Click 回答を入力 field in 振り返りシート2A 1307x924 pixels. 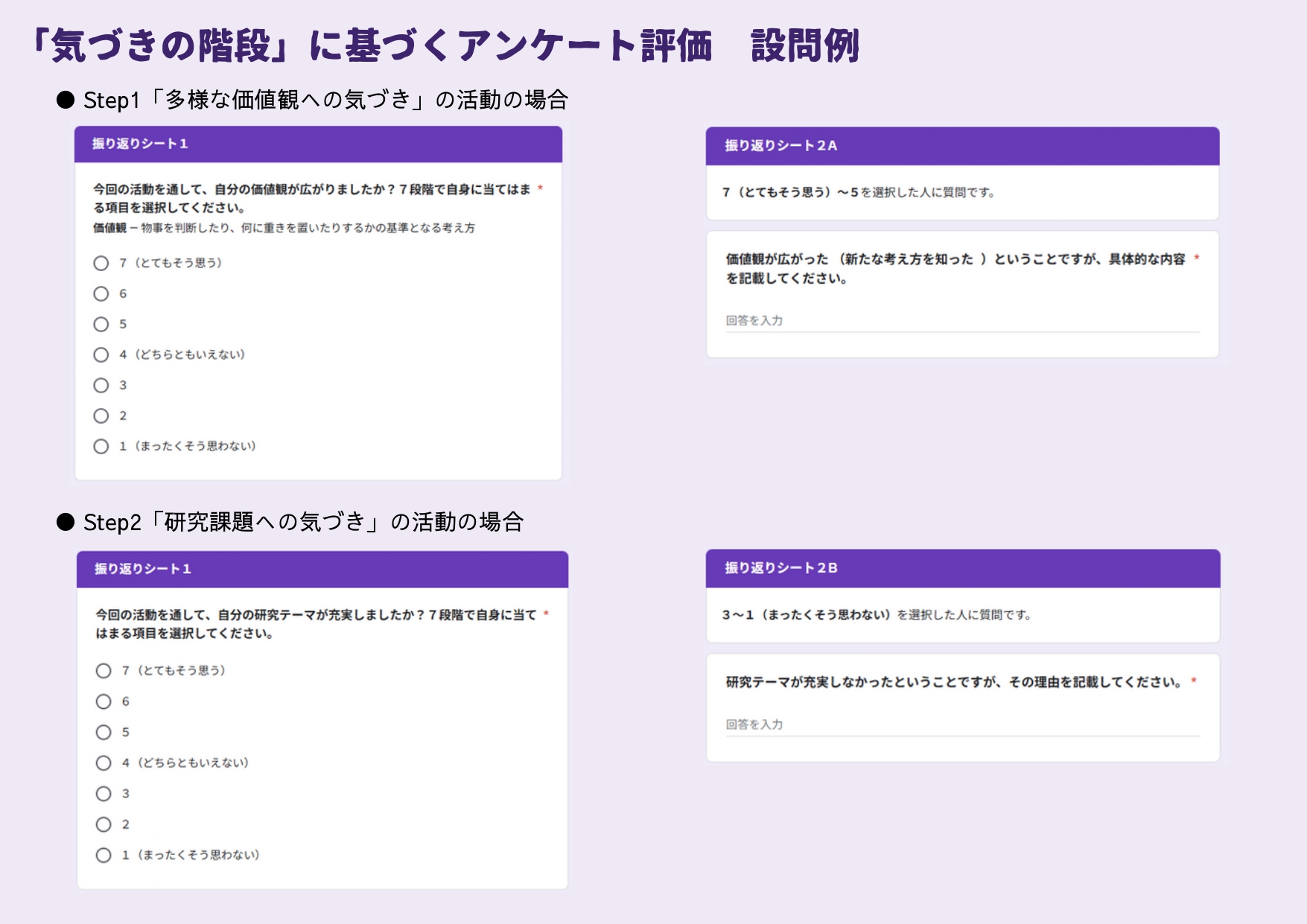tap(961, 321)
